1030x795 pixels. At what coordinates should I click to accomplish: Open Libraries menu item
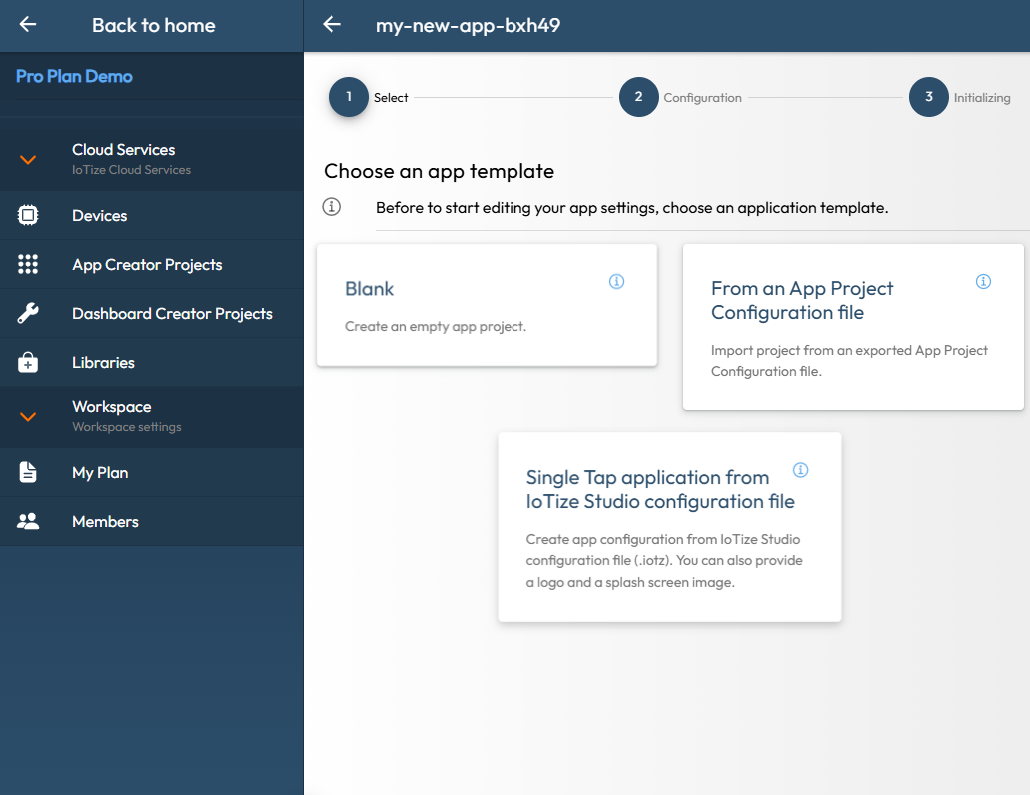point(103,363)
